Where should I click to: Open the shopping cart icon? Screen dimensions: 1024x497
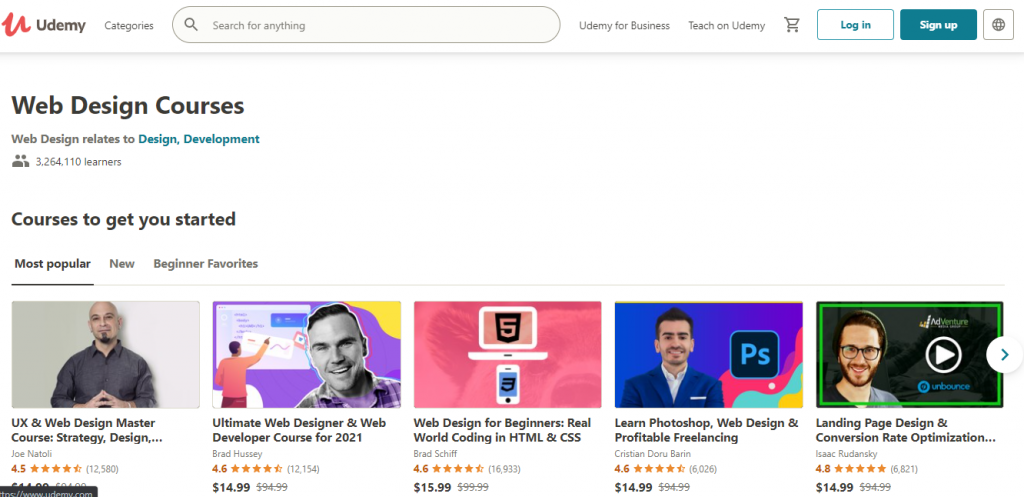[x=792, y=25]
